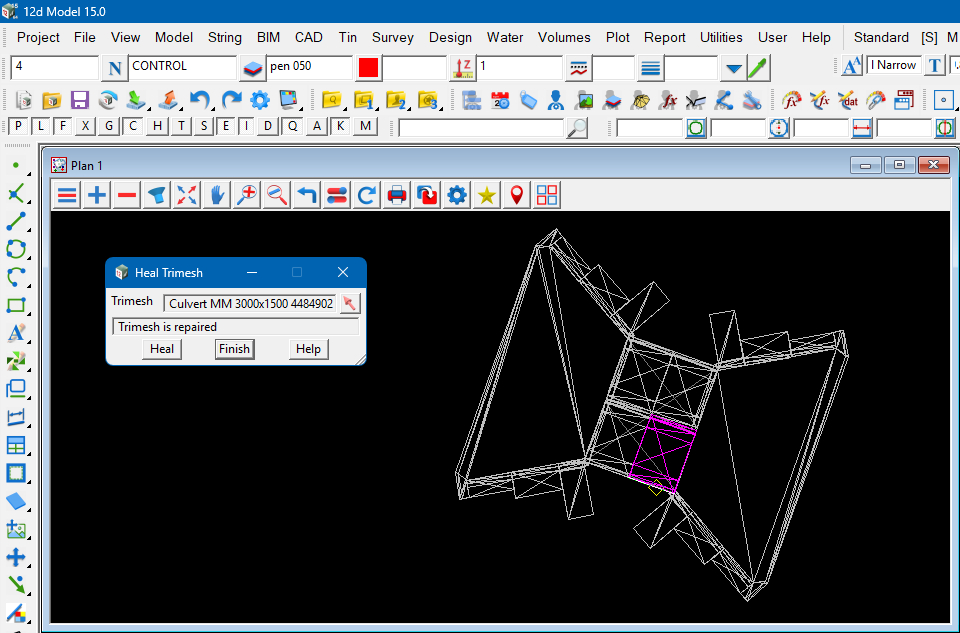Click the print icon in the Plan 1 toolbar

pos(397,195)
